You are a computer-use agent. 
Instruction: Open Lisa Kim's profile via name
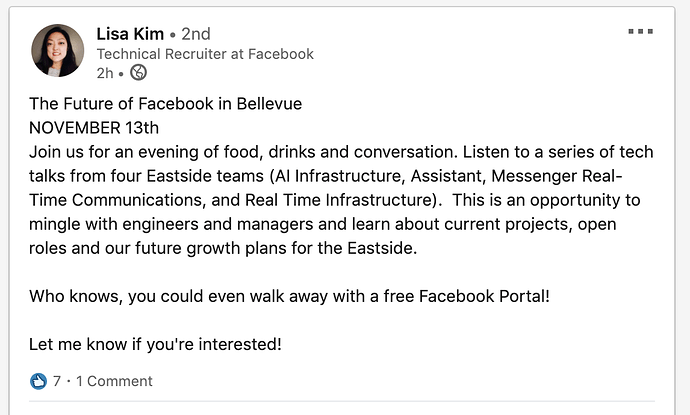tap(130, 34)
